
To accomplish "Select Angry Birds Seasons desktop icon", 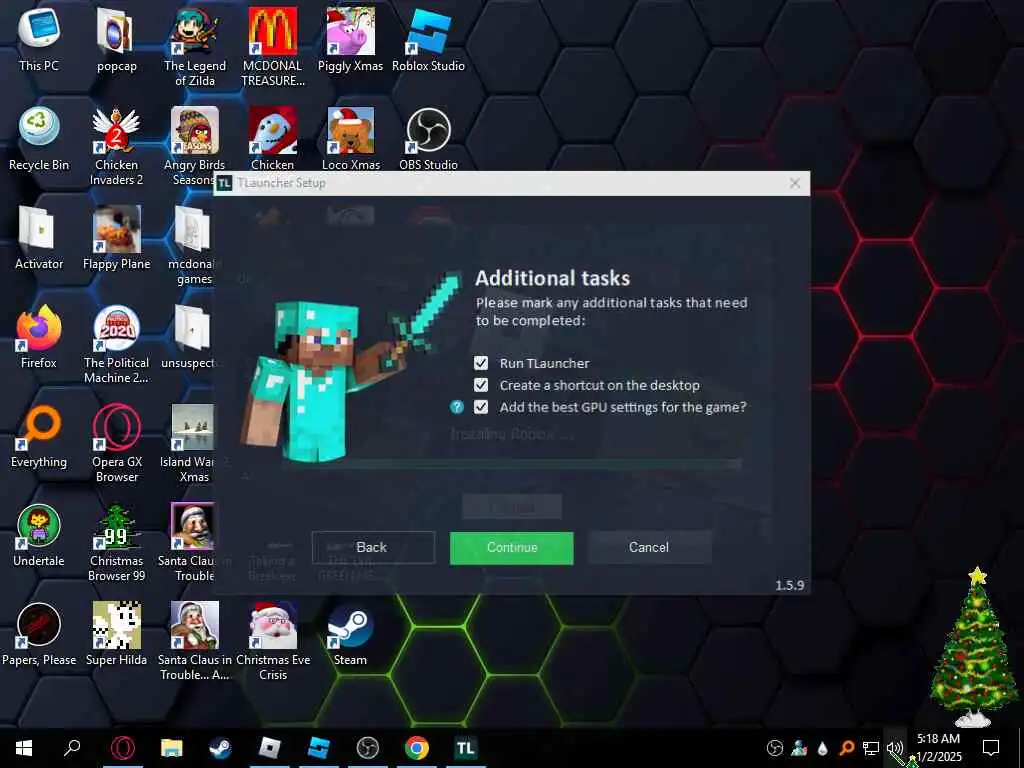I will click(x=195, y=146).
